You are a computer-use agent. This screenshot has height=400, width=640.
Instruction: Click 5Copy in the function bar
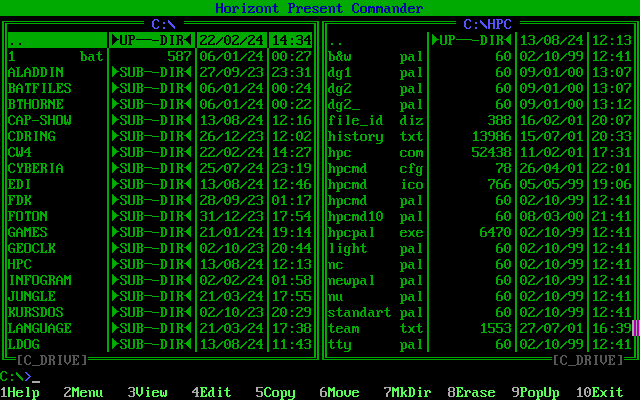275,393
